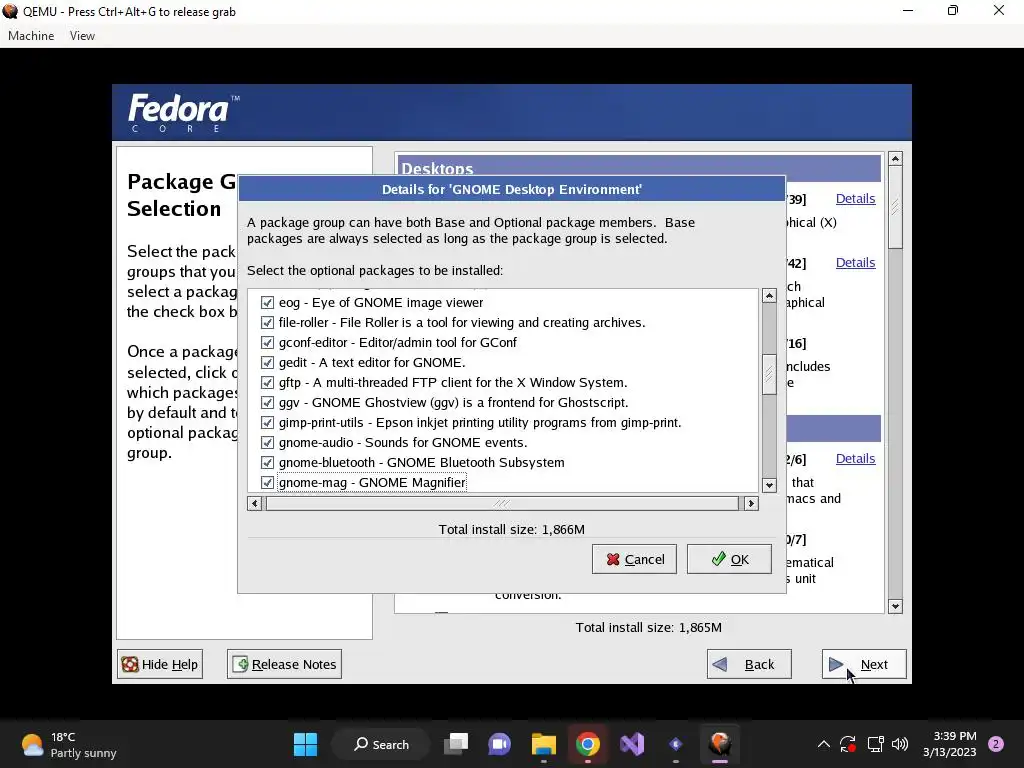Image resolution: width=1024 pixels, height=768 pixels.
Task: Open Task View on the taskbar
Action: coord(456,744)
